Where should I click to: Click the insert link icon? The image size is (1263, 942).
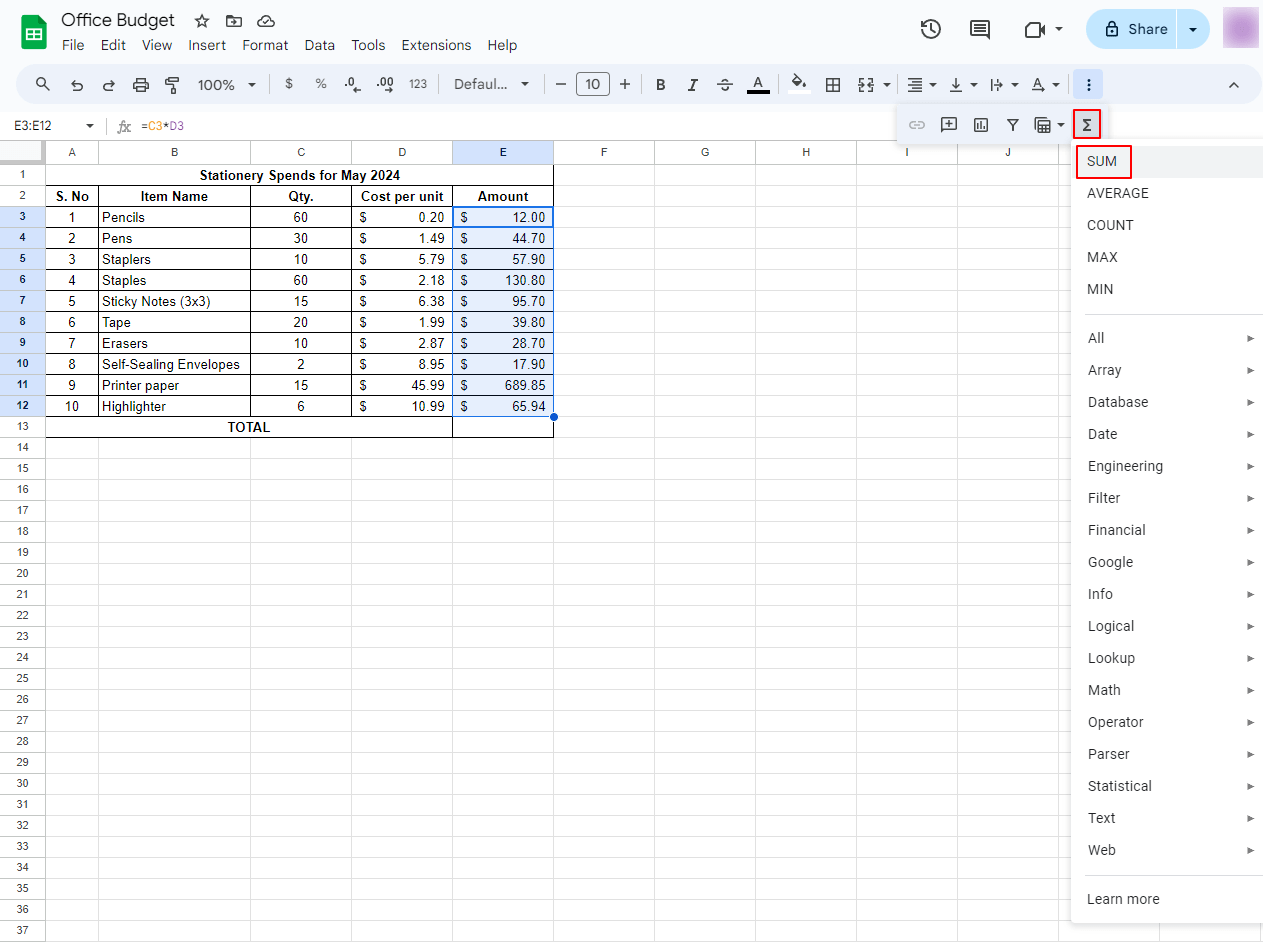click(x=917, y=125)
